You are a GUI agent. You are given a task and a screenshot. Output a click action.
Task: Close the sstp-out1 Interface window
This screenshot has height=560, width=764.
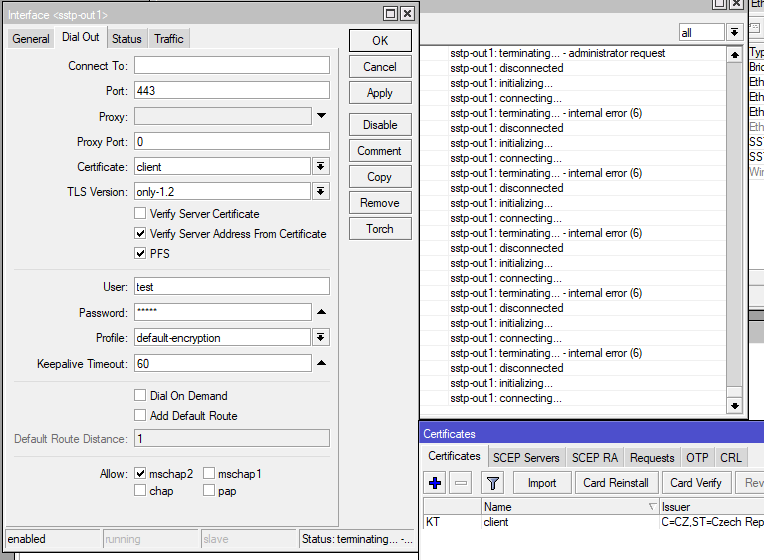click(407, 14)
